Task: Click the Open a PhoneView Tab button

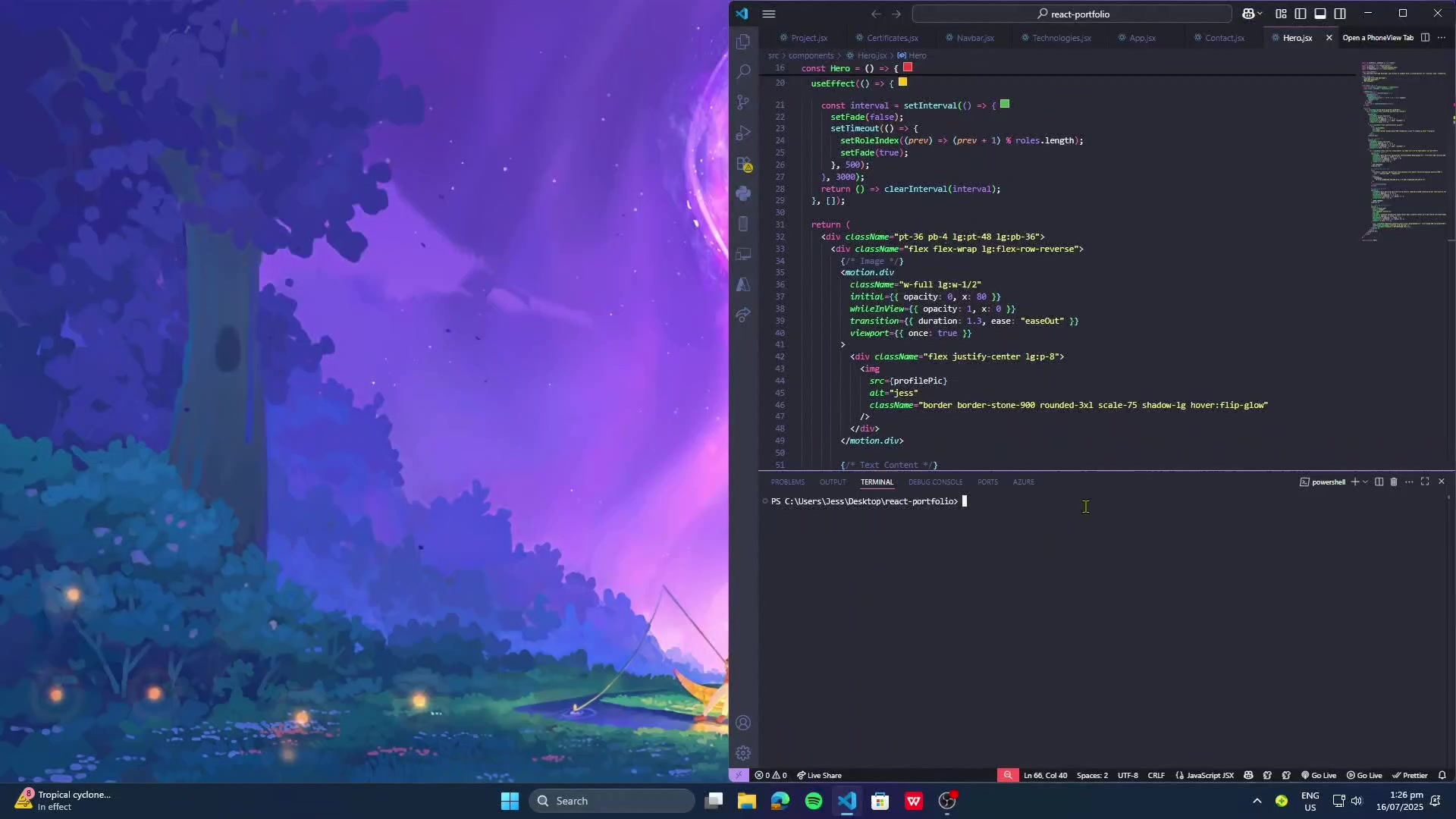Action: point(1378,37)
